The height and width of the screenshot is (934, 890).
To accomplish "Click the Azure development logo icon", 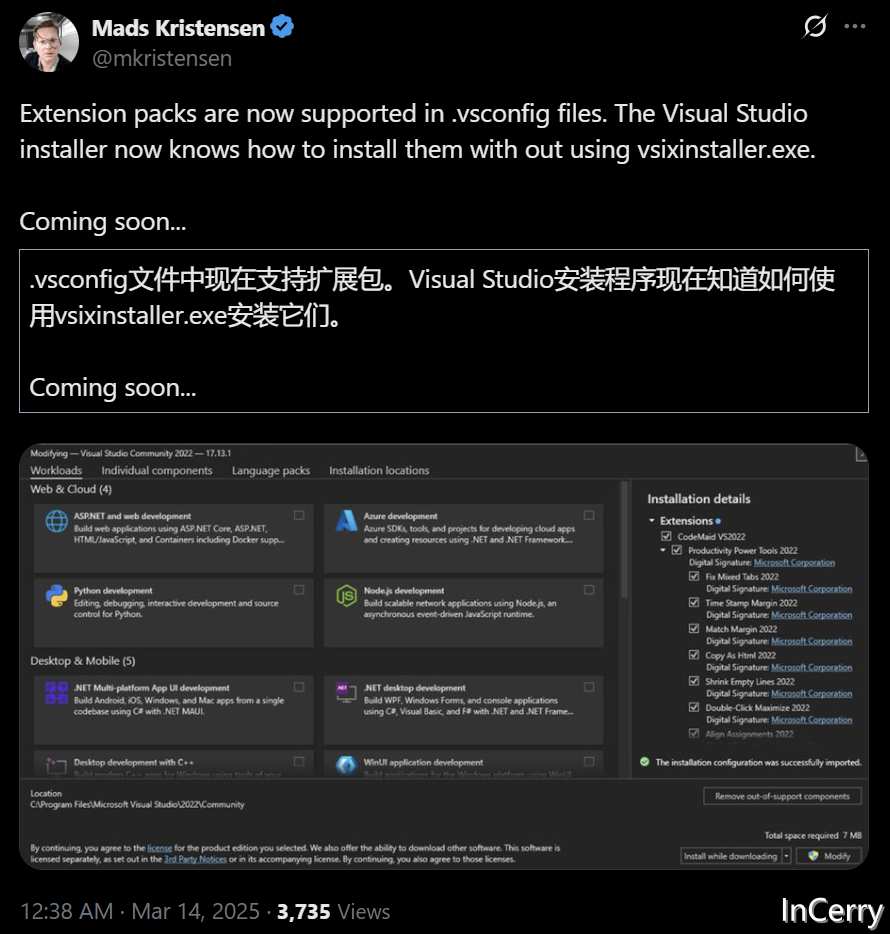I will 346,521.
